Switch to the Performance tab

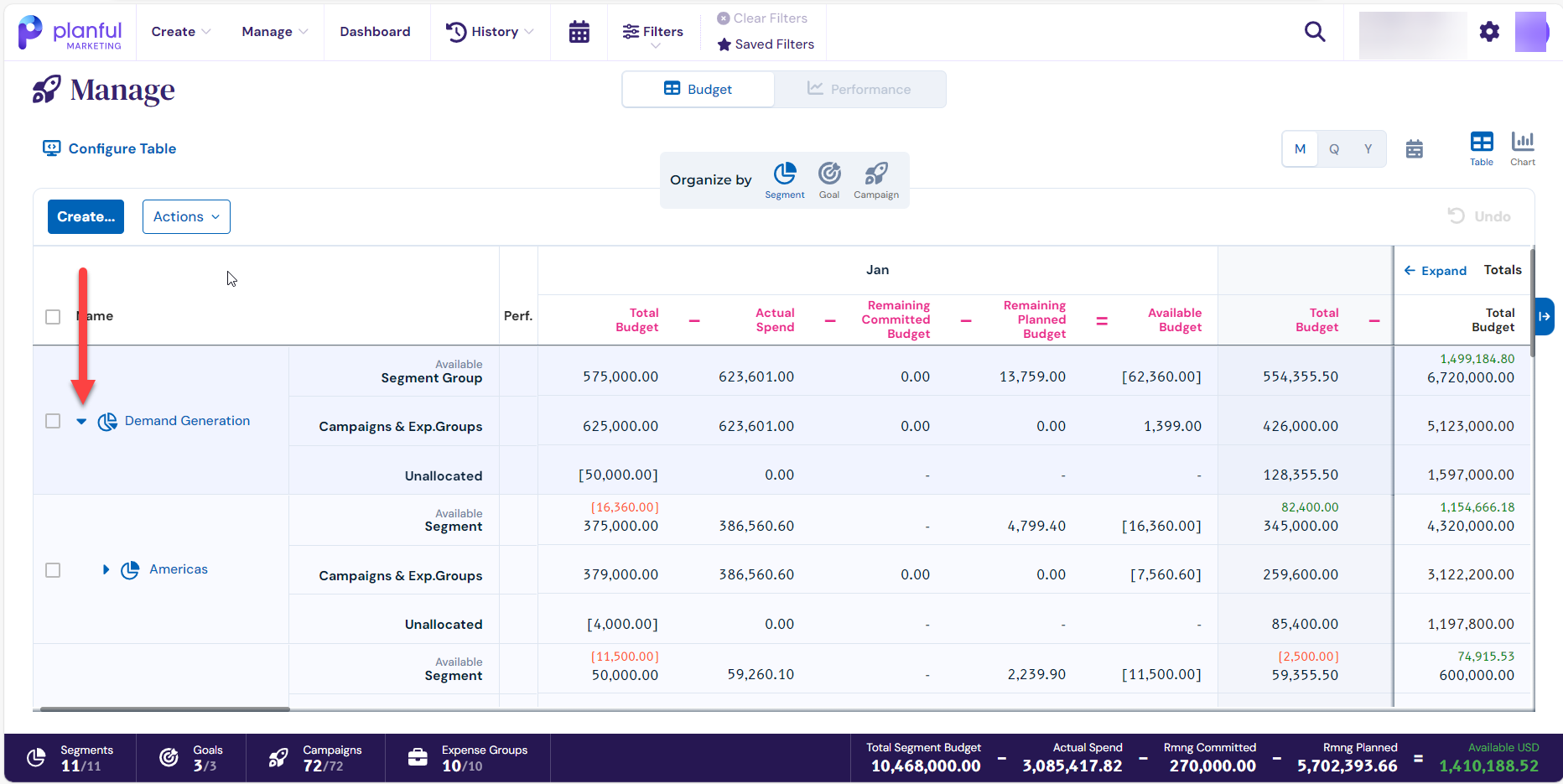coord(859,89)
